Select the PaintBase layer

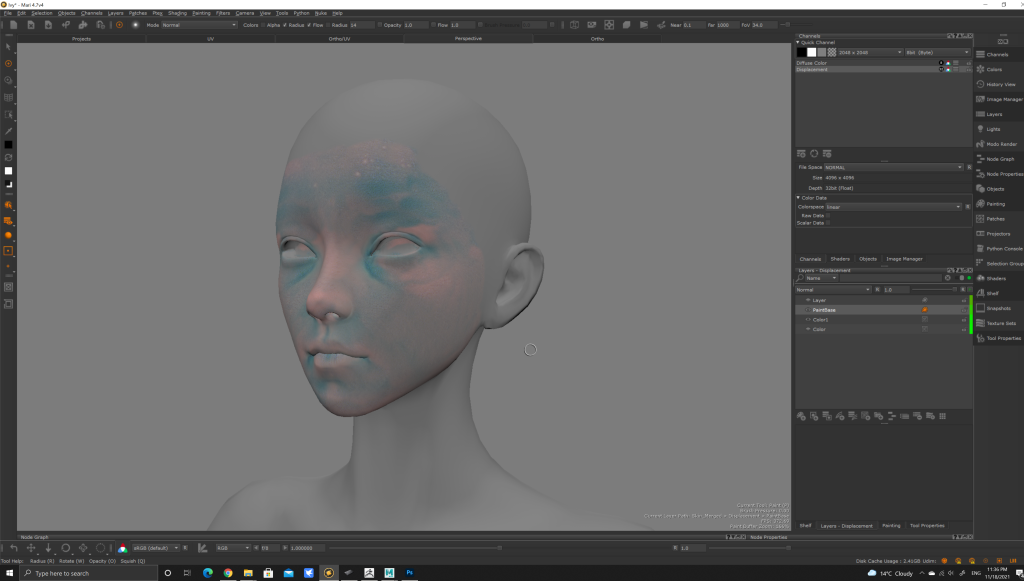click(824, 310)
